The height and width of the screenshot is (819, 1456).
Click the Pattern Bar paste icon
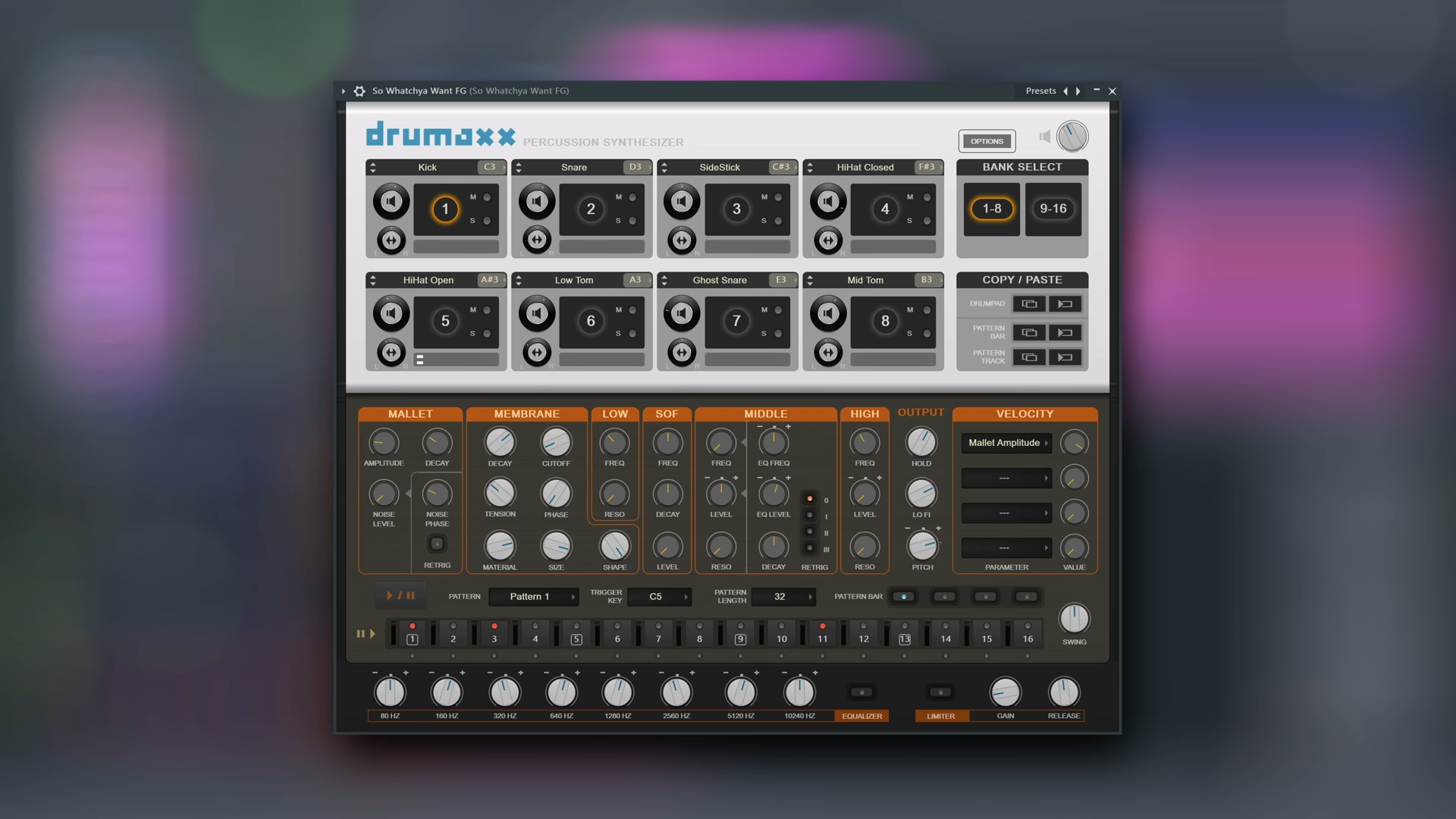coord(1065,333)
